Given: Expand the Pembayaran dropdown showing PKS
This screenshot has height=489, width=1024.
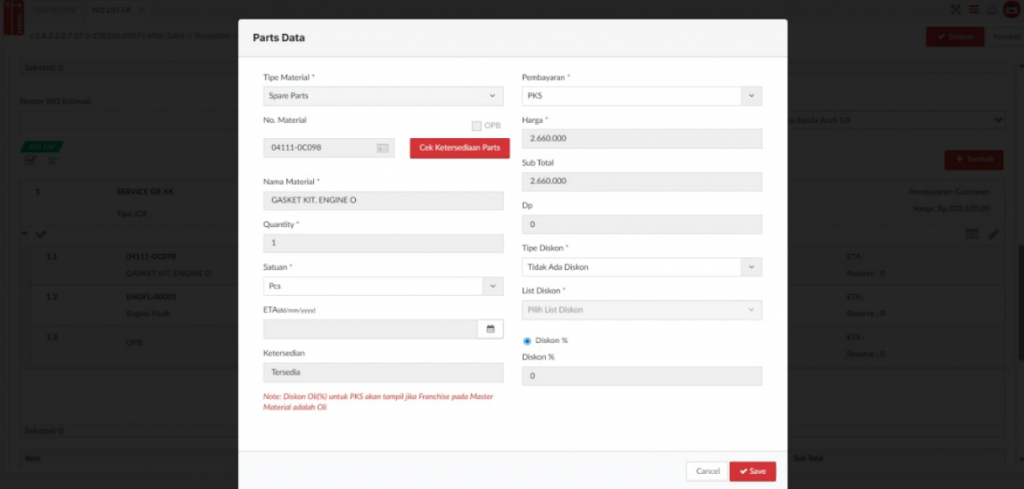Looking at the screenshot, I should 642,96.
